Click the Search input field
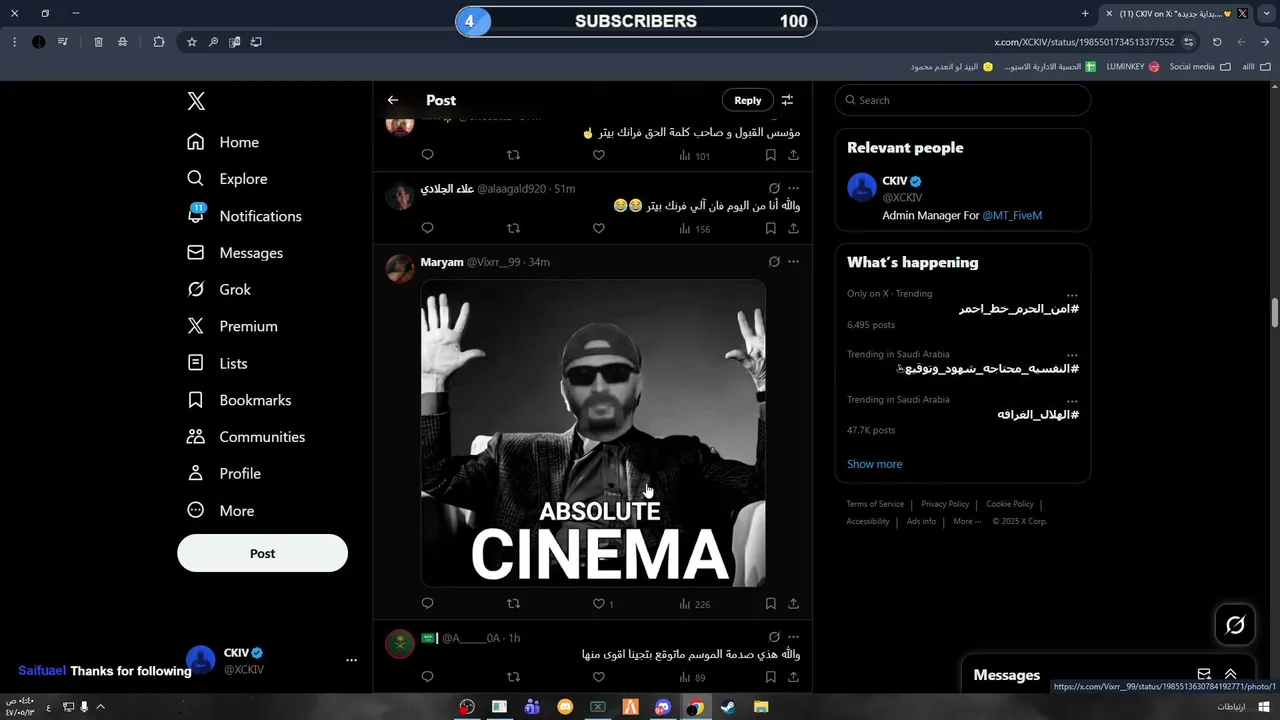Viewport: 1280px width, 720px height. [963, 100]
